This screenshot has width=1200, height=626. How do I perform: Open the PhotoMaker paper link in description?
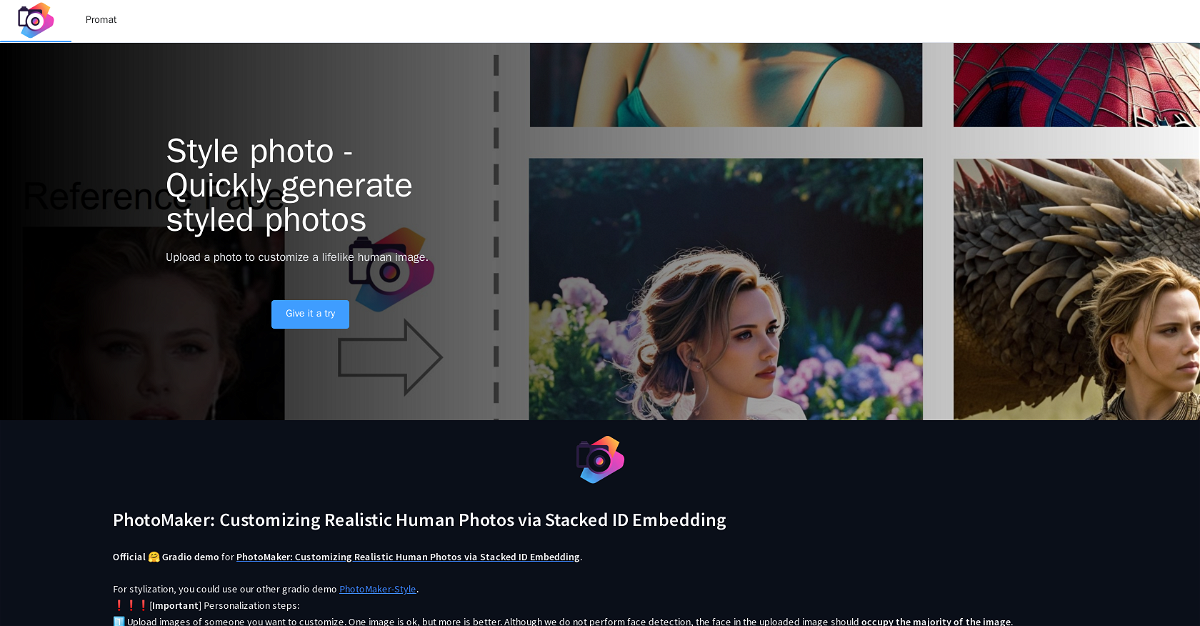(408, 557)
